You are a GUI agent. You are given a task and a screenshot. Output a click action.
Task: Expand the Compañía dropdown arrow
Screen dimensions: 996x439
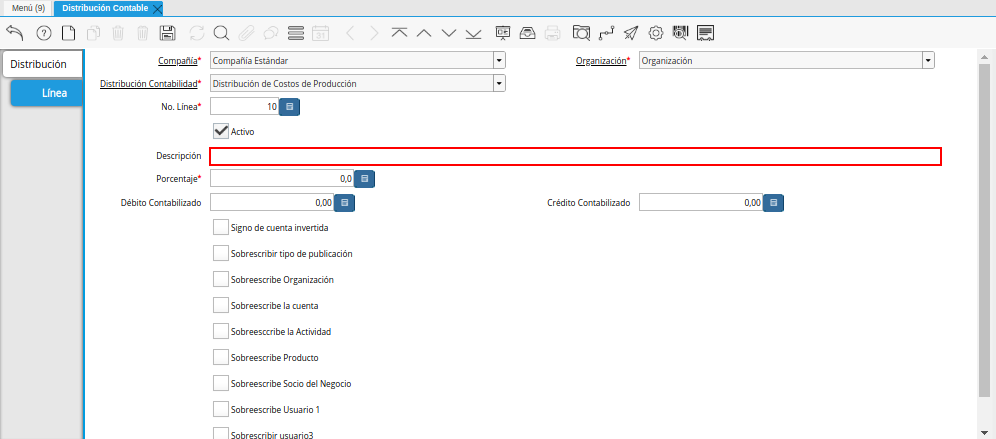click(499, 61)
